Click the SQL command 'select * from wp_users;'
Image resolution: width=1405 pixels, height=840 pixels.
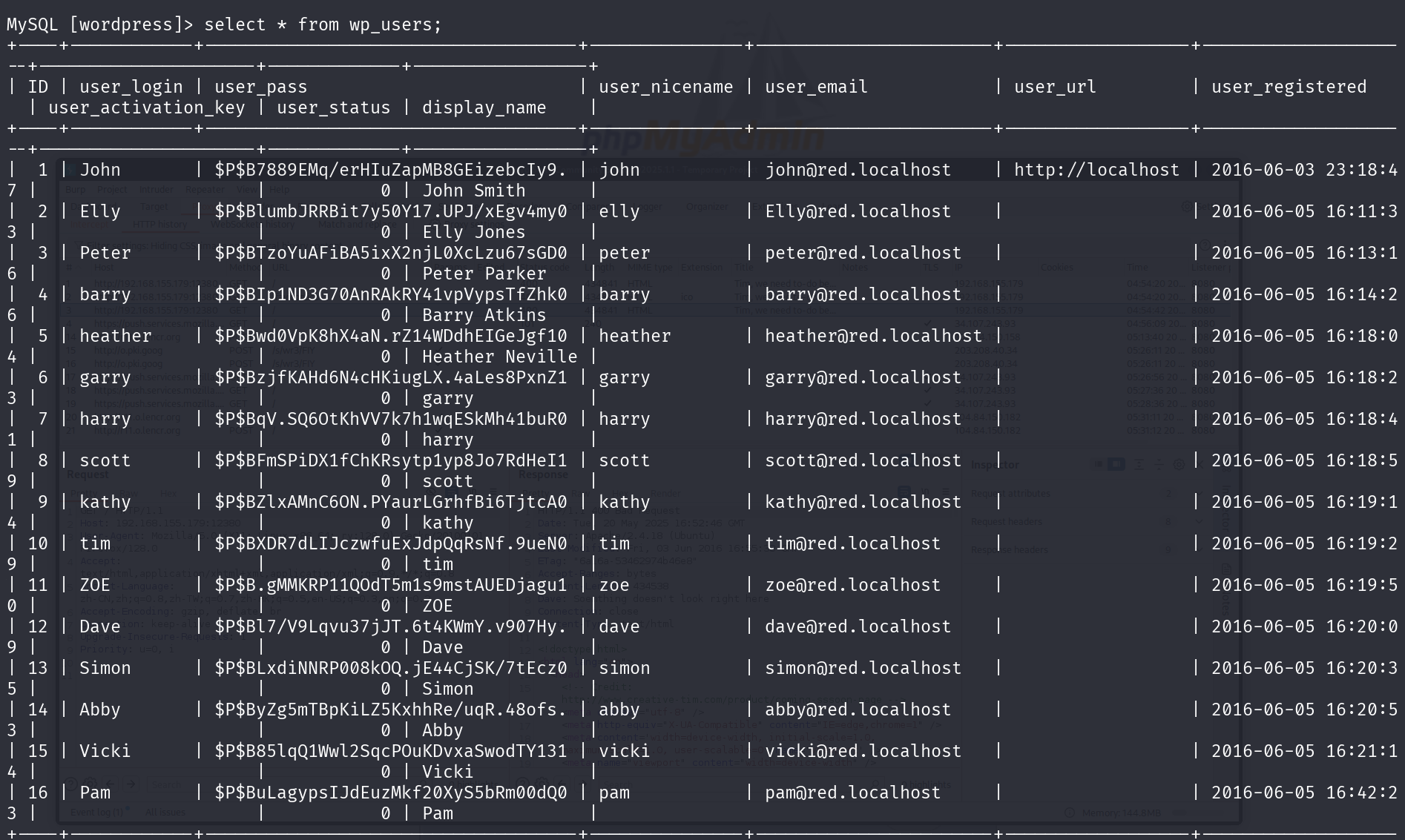[323, 24]
